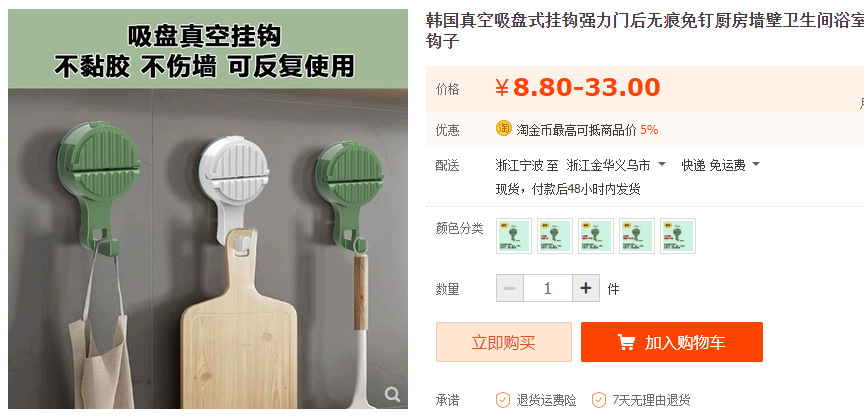Increase quantity with the plus button
864x420 pixels.
pyautogui.click(x=586, y=288)
